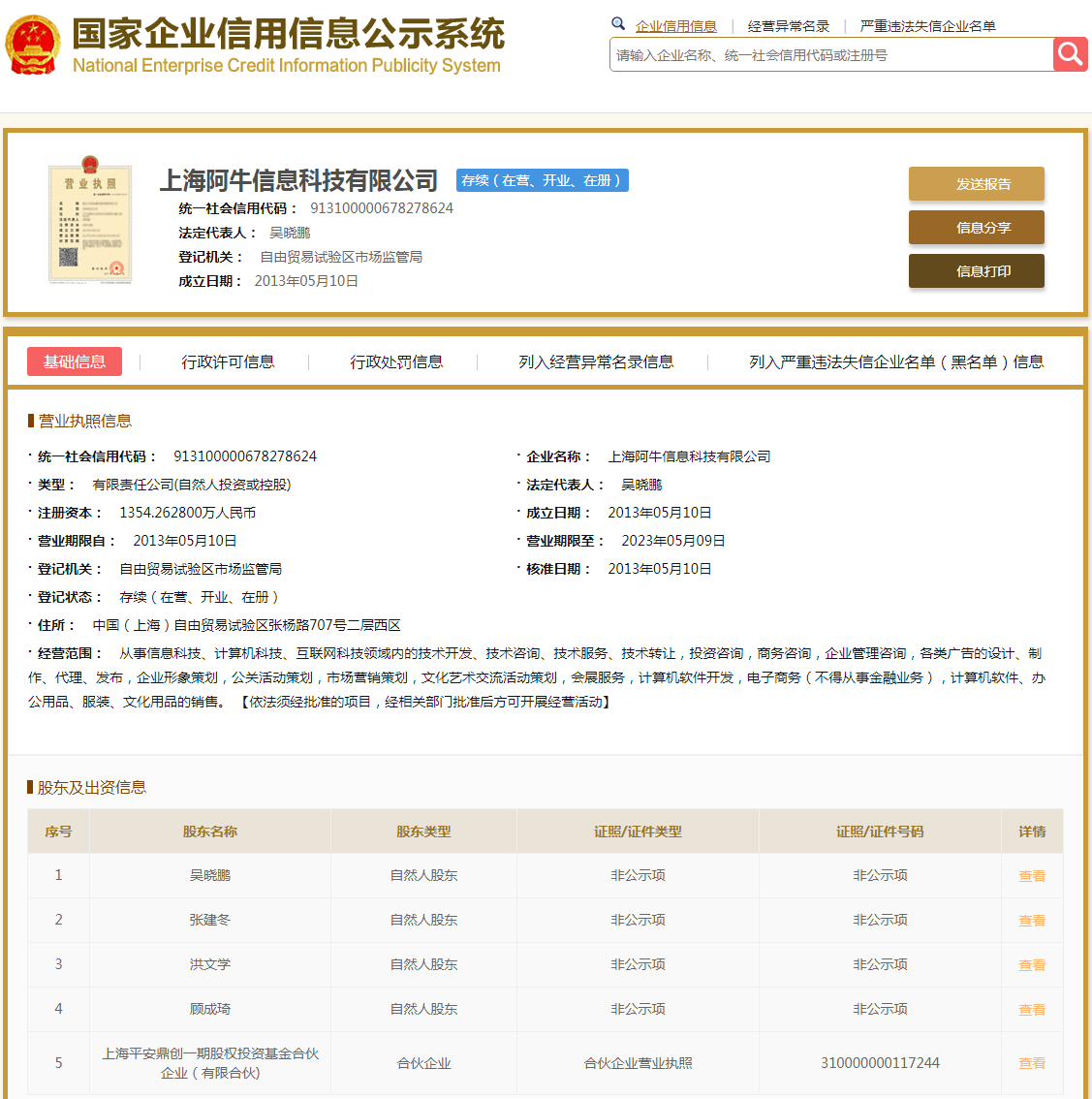Click the national emblem logo
This screenshot has height=1099, width=1092.
tap(32, 45)
